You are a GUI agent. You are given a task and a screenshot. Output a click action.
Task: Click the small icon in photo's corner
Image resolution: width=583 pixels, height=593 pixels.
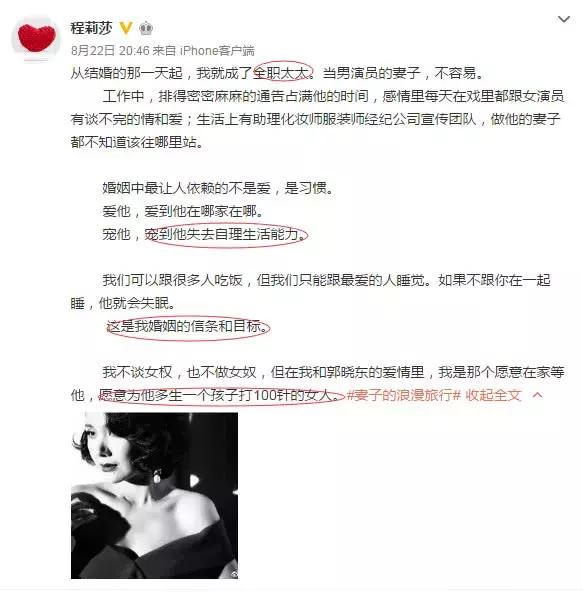click(234, 574)
